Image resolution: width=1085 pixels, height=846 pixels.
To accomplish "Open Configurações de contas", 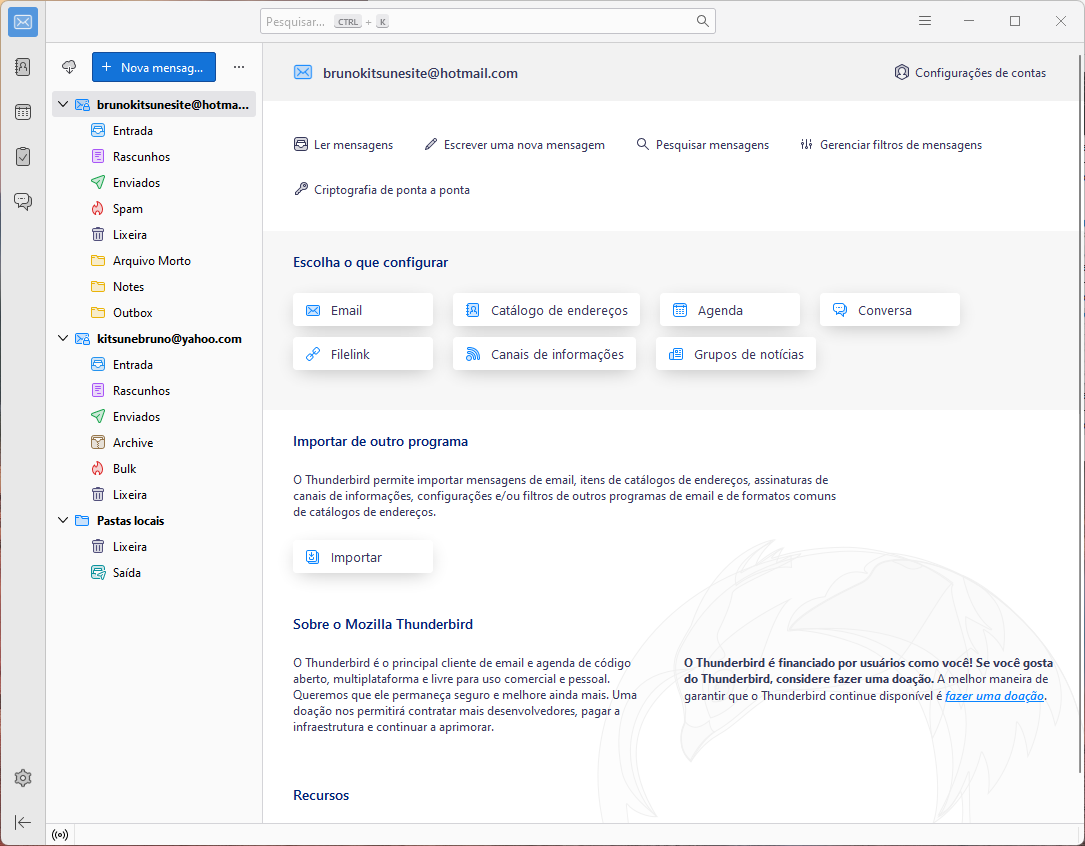I will tap(970, 73).
